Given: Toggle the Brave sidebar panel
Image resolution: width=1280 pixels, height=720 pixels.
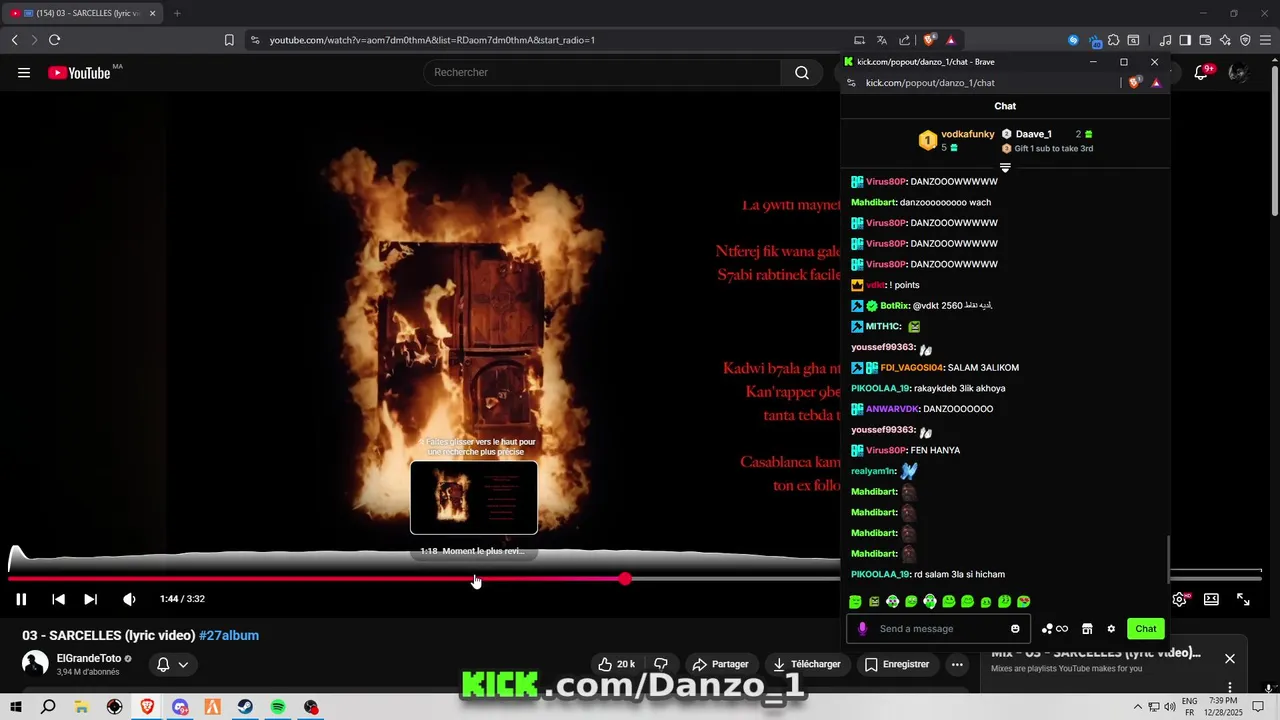Looking at the screenshot, I should 1185,40.
